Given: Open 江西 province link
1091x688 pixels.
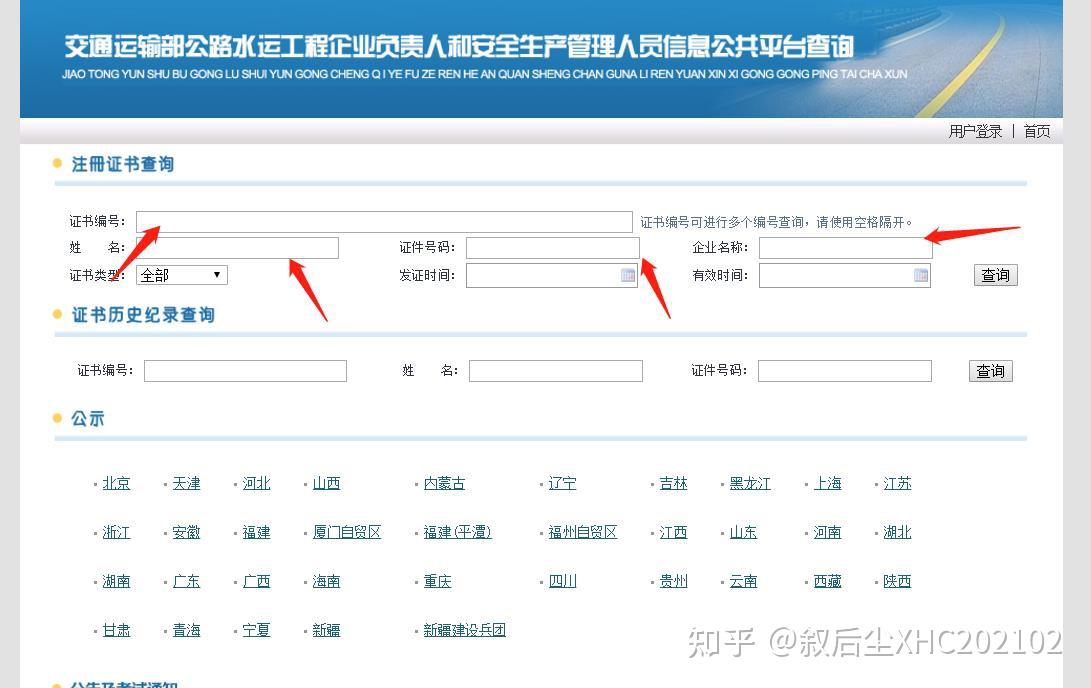Looking at the screenshot, I should point(674,532).
